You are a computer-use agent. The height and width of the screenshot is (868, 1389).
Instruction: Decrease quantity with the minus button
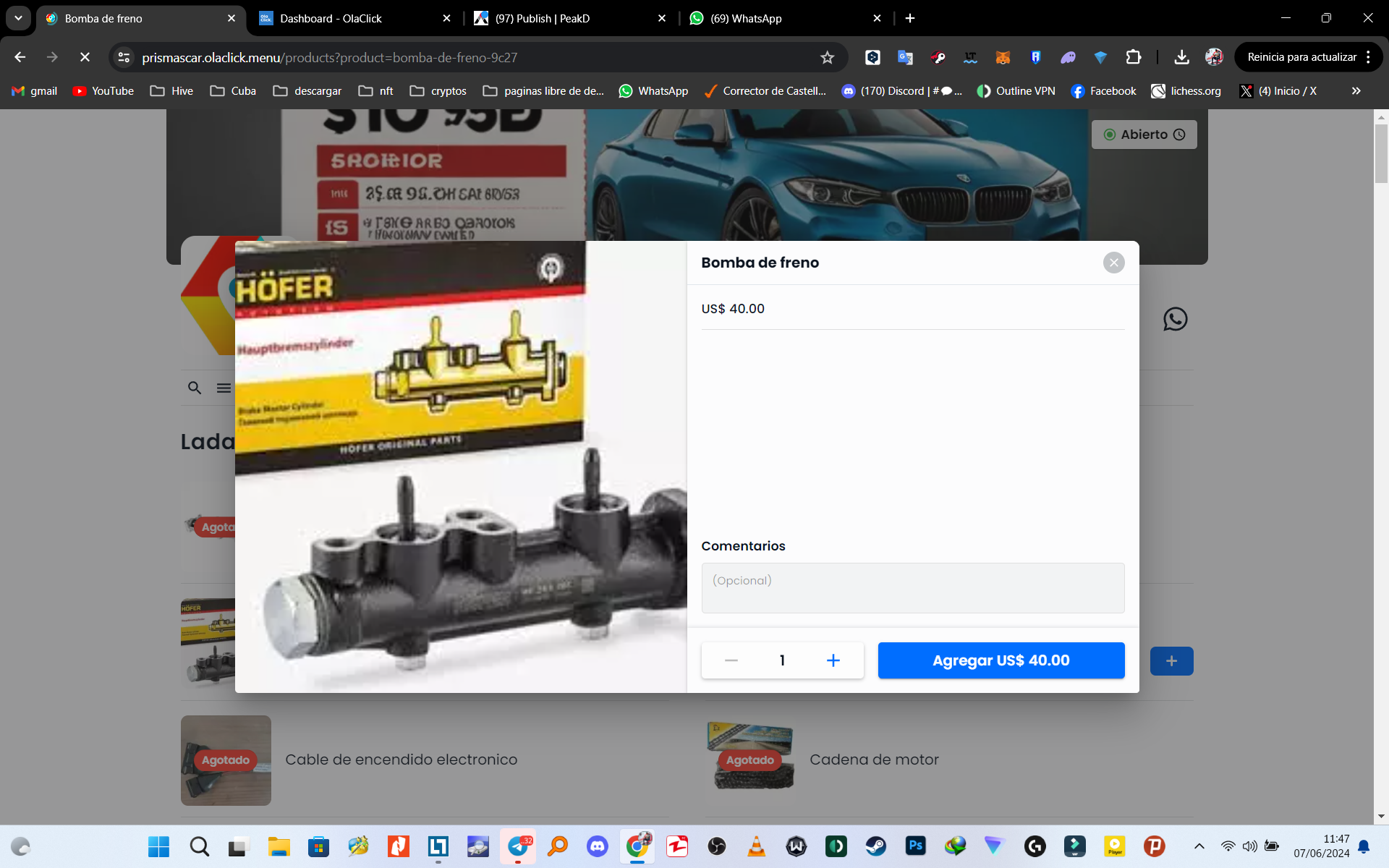[x=731, y=660]
